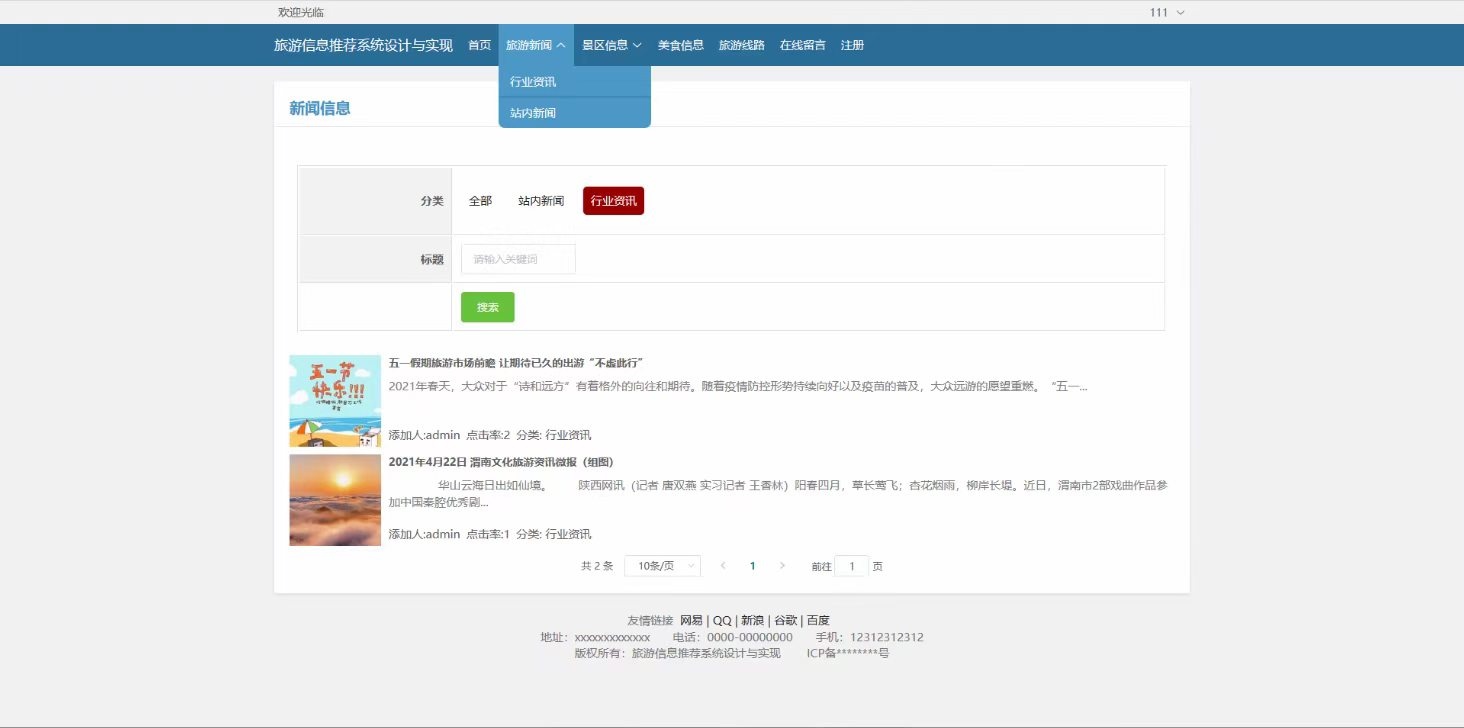Open article 2021年4月22日 渭南文化旅游资讯微报
This screenshot has width=1464, height=728.
pyautogui.click(x=501, y=462)
